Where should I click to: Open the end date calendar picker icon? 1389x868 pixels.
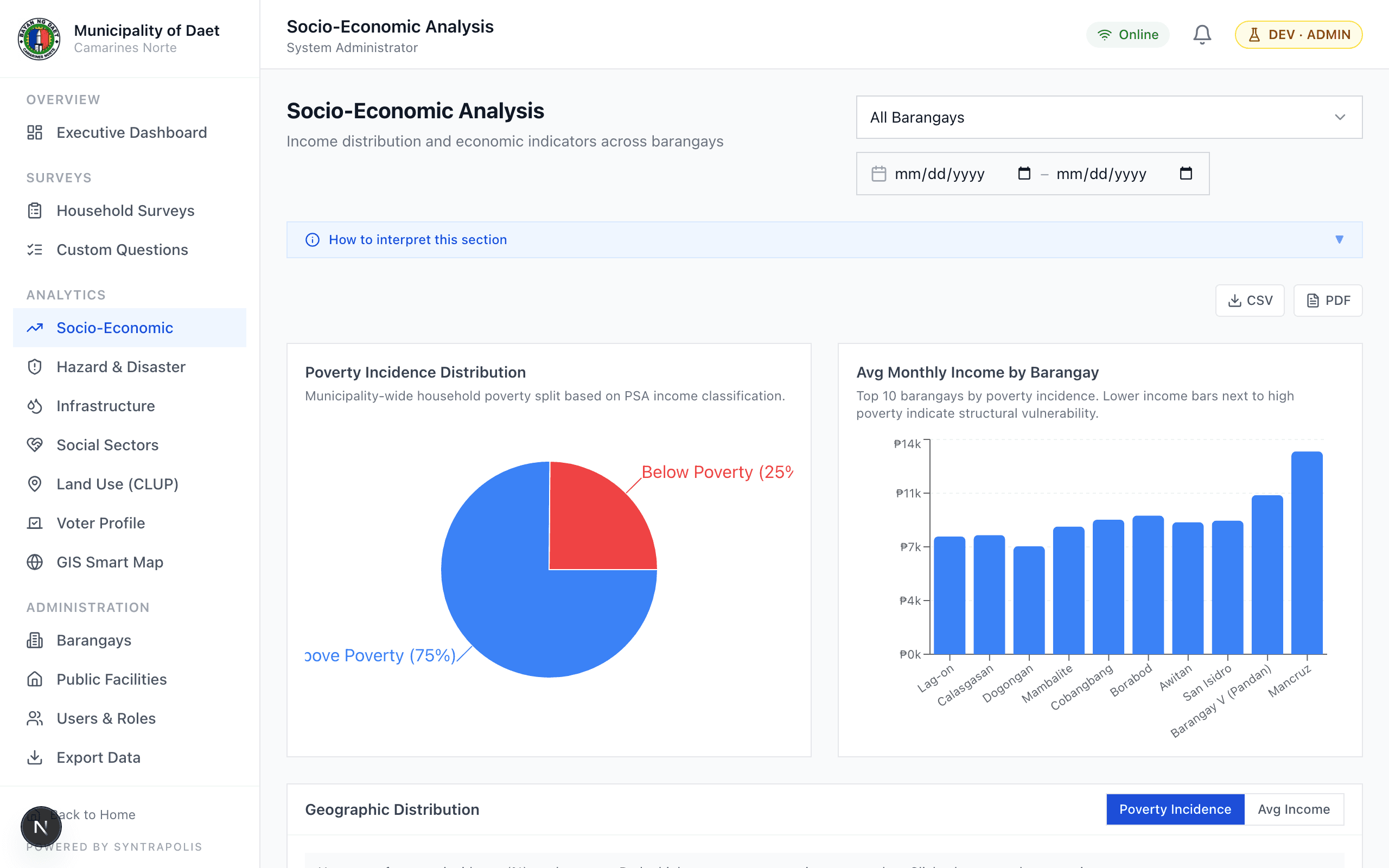click(x=1186, y=174)
